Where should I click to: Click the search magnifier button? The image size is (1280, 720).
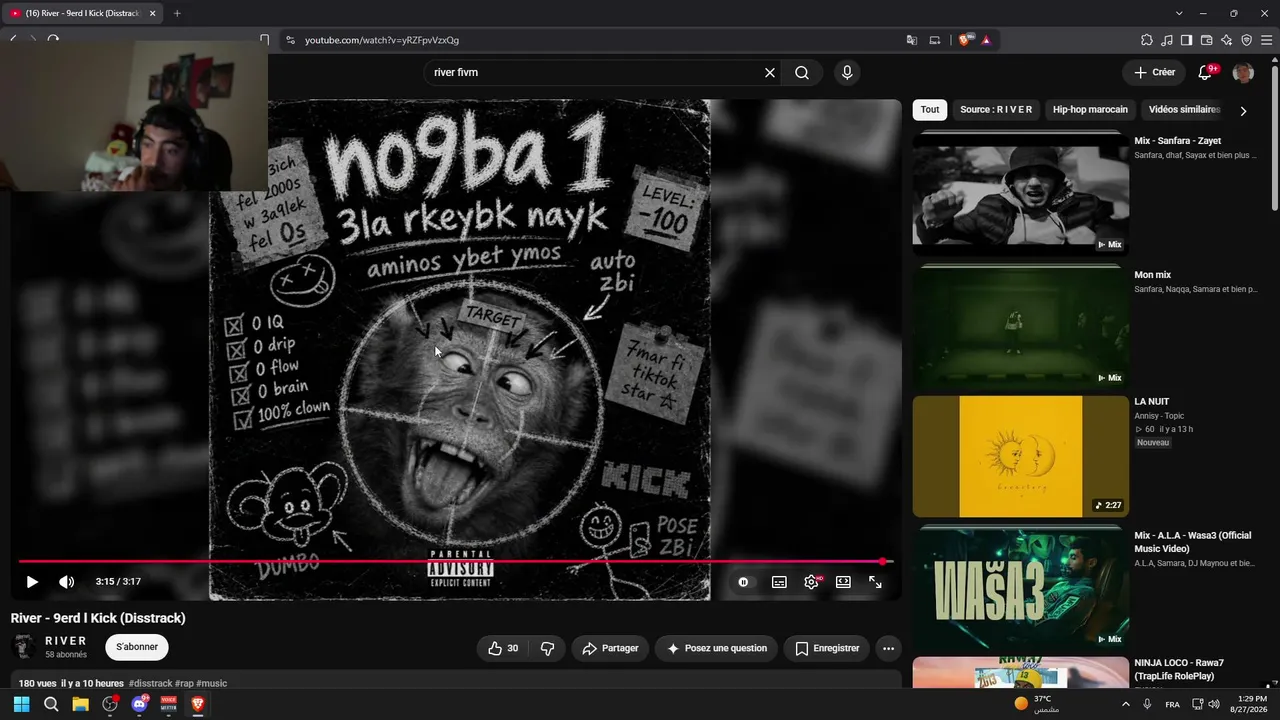tap(802, 72)
